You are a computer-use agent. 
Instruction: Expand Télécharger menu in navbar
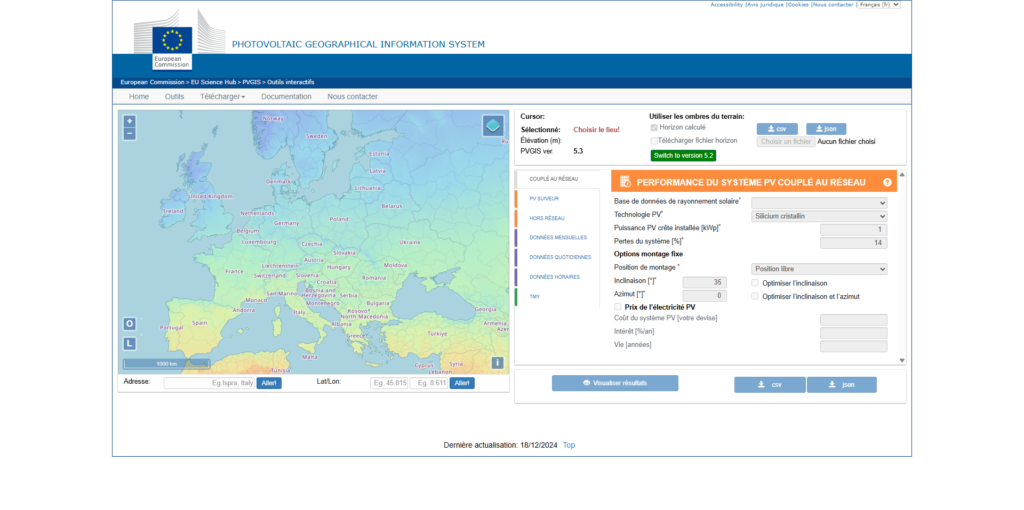(x=223, y=97)
